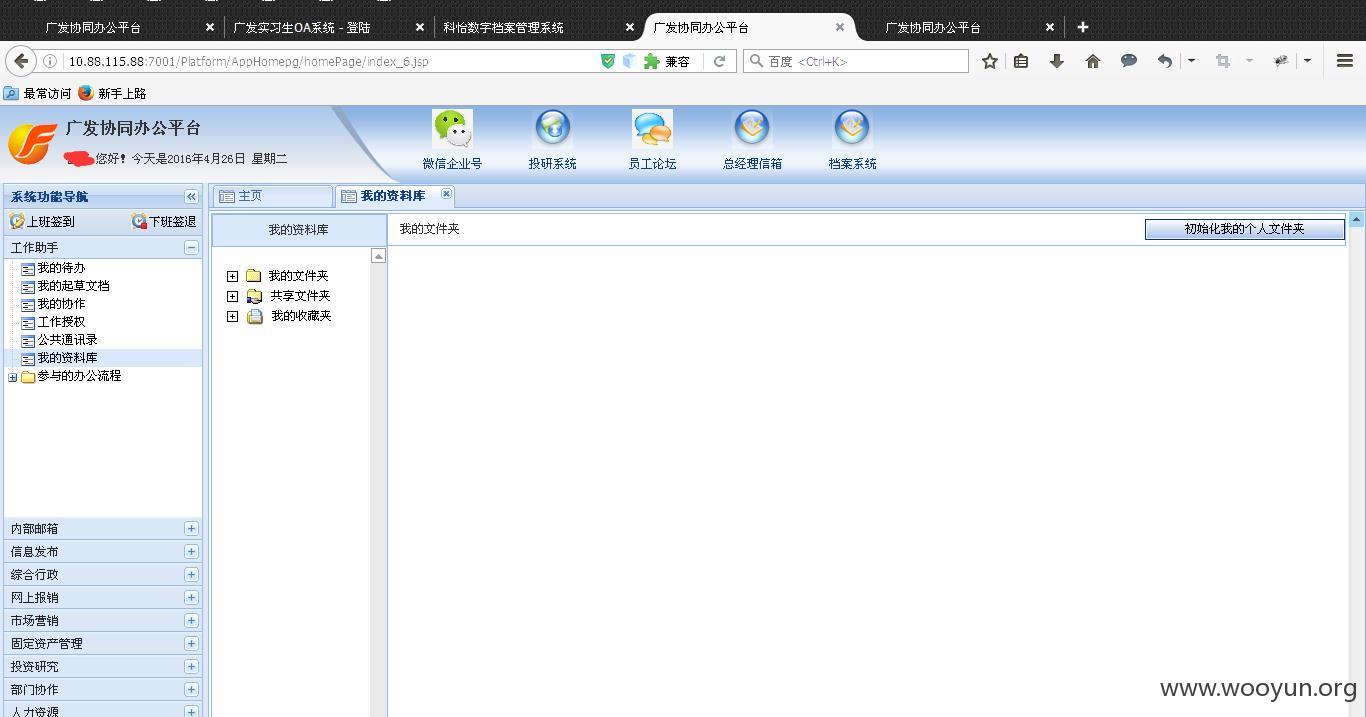This screenshot has height=717, width=1366.
Task: Bookmark page with the star icon
Action: click(x=989, y=61)
